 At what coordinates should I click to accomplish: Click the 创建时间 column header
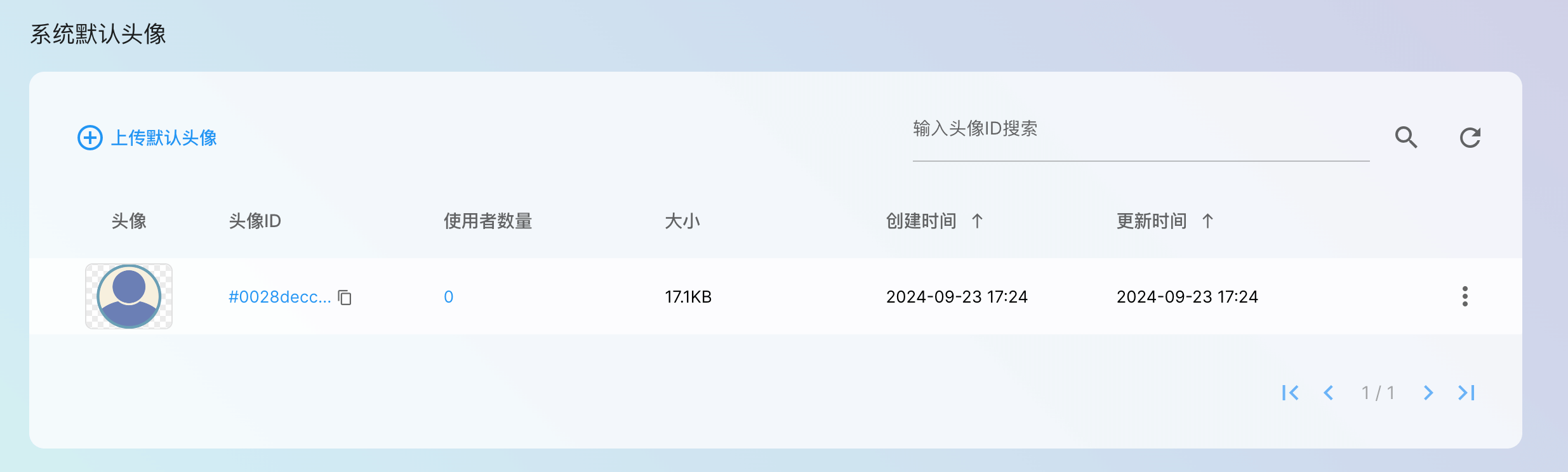[921, 221]
